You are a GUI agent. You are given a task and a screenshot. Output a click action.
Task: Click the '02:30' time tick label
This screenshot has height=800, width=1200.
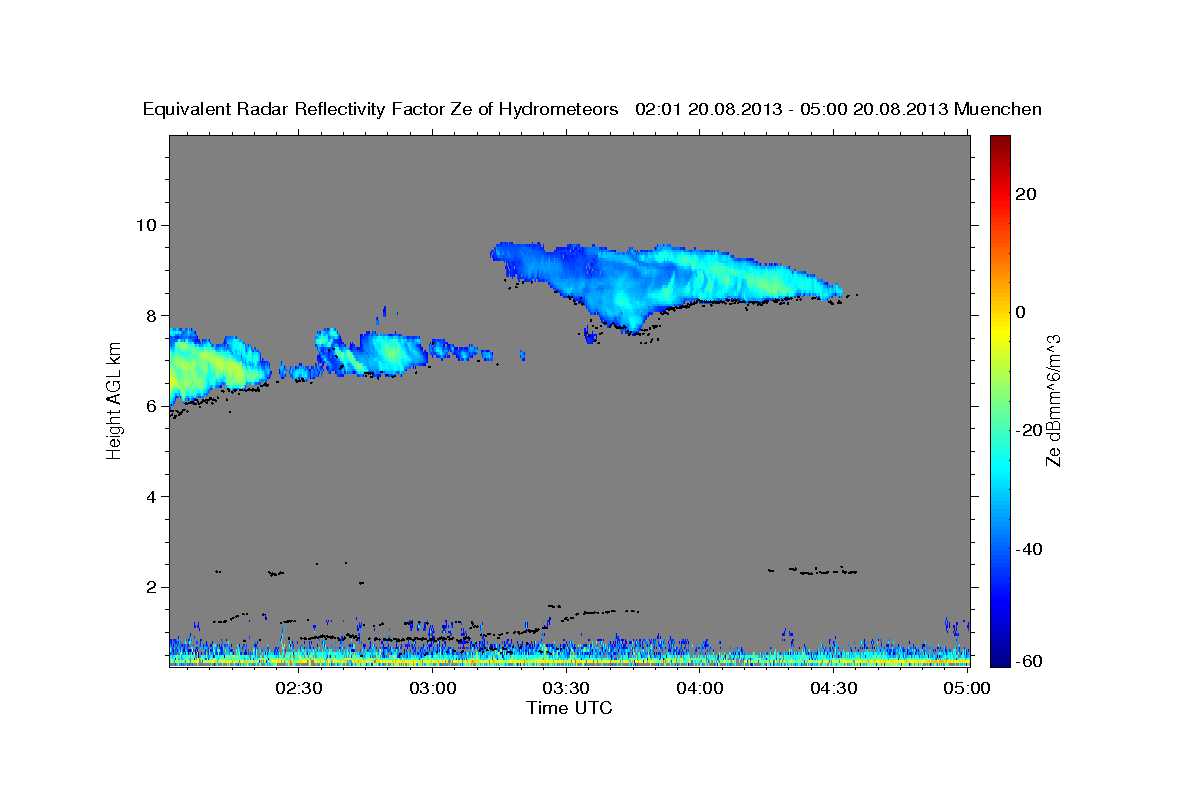[x=298, y=688]
